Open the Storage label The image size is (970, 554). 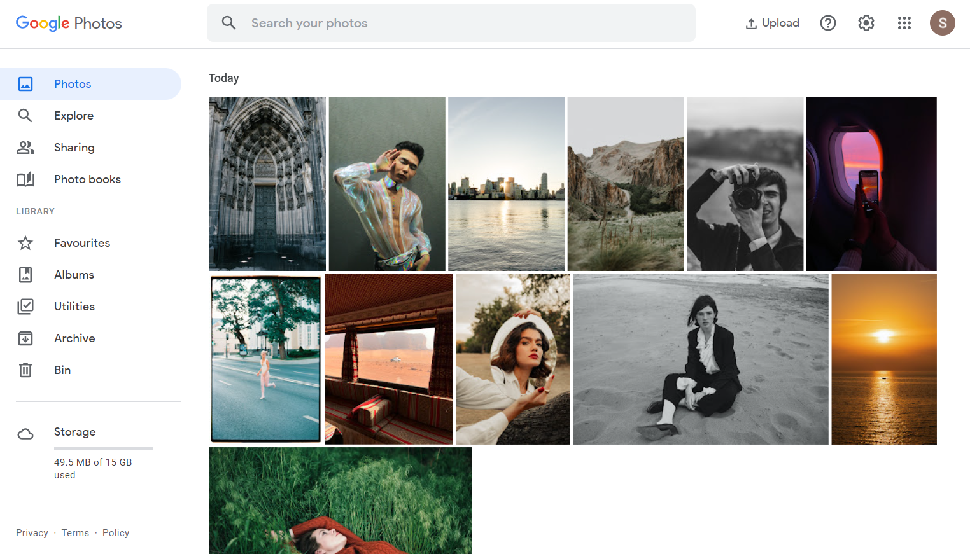(x=75, y=432)
